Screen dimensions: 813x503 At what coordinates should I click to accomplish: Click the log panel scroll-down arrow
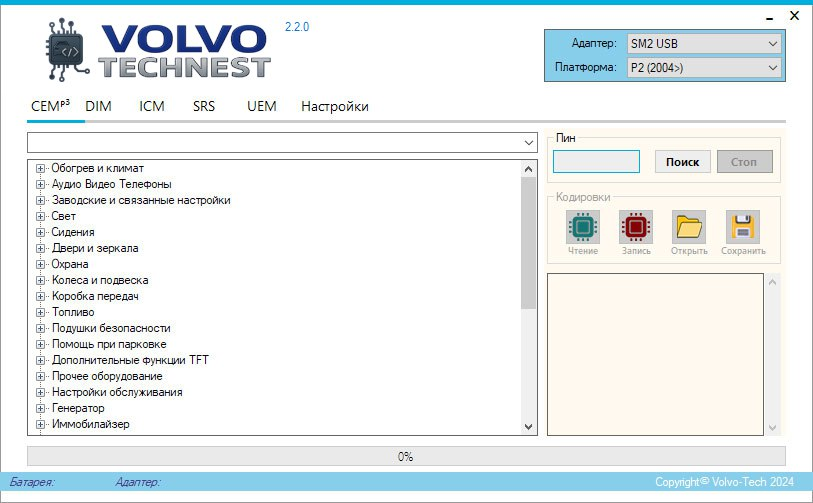(x=772, y=428)
